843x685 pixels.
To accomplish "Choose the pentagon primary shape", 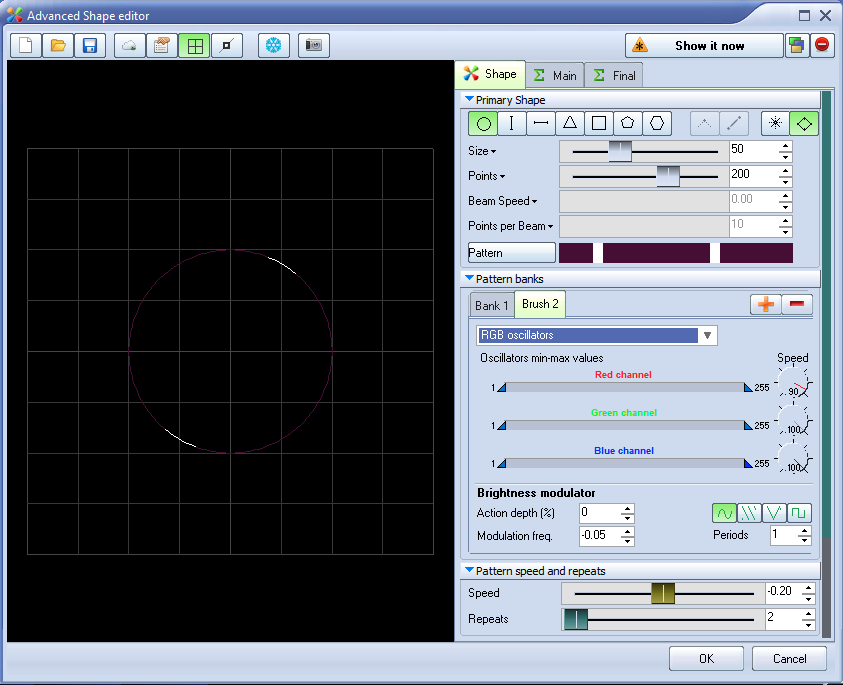I will click(x=628, y=123).
